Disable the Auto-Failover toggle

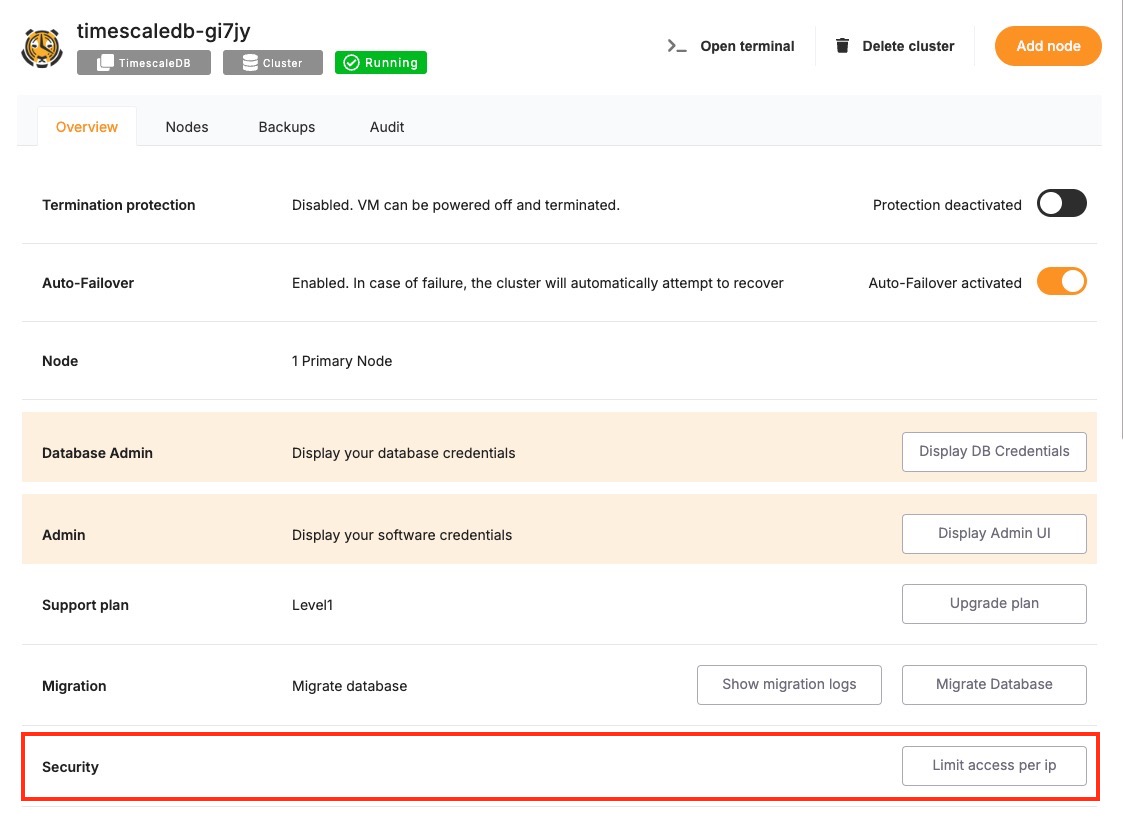[x=1061, y=282]
